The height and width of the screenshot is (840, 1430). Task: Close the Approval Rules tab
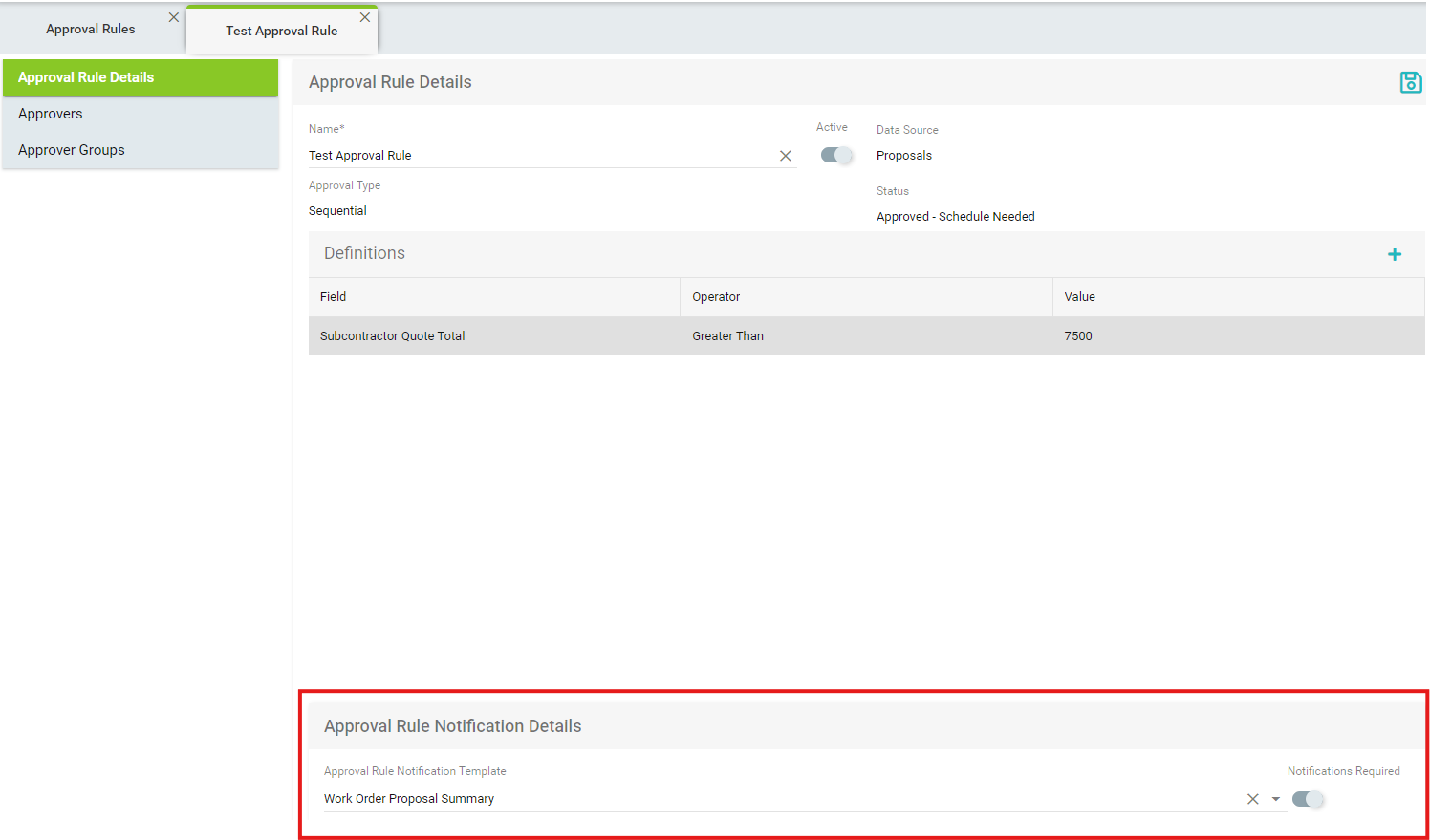point(174,17)
